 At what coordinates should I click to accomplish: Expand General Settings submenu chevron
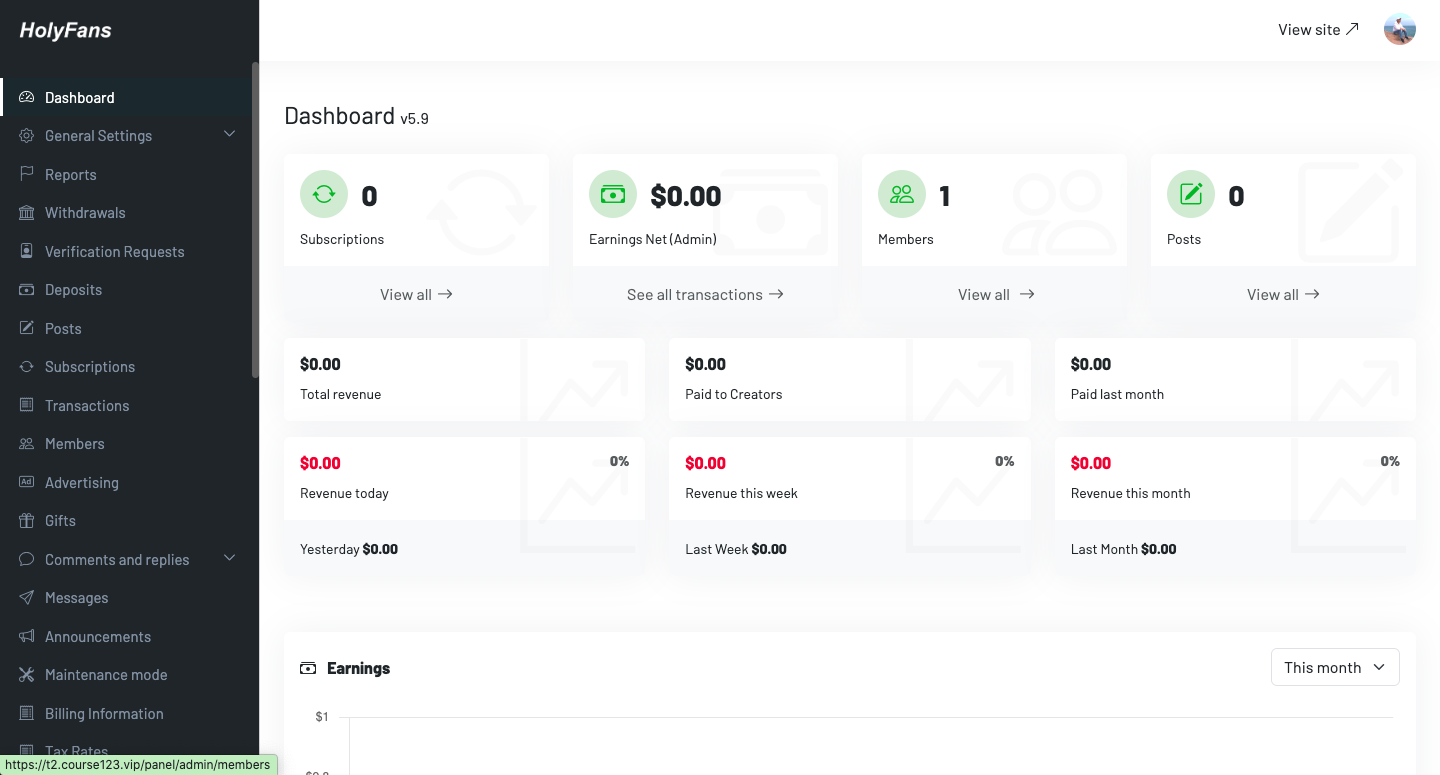pyautogui.click(x=230, y=134)
